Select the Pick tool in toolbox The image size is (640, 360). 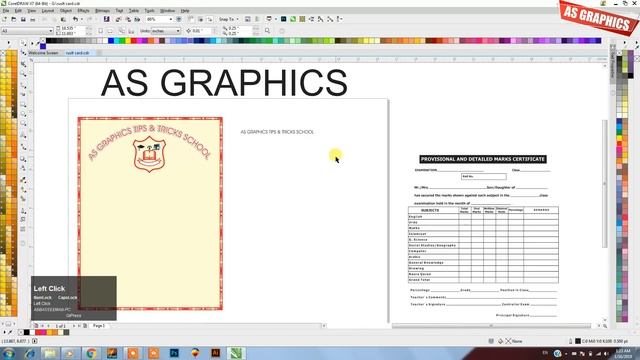[x=23, y=43]
